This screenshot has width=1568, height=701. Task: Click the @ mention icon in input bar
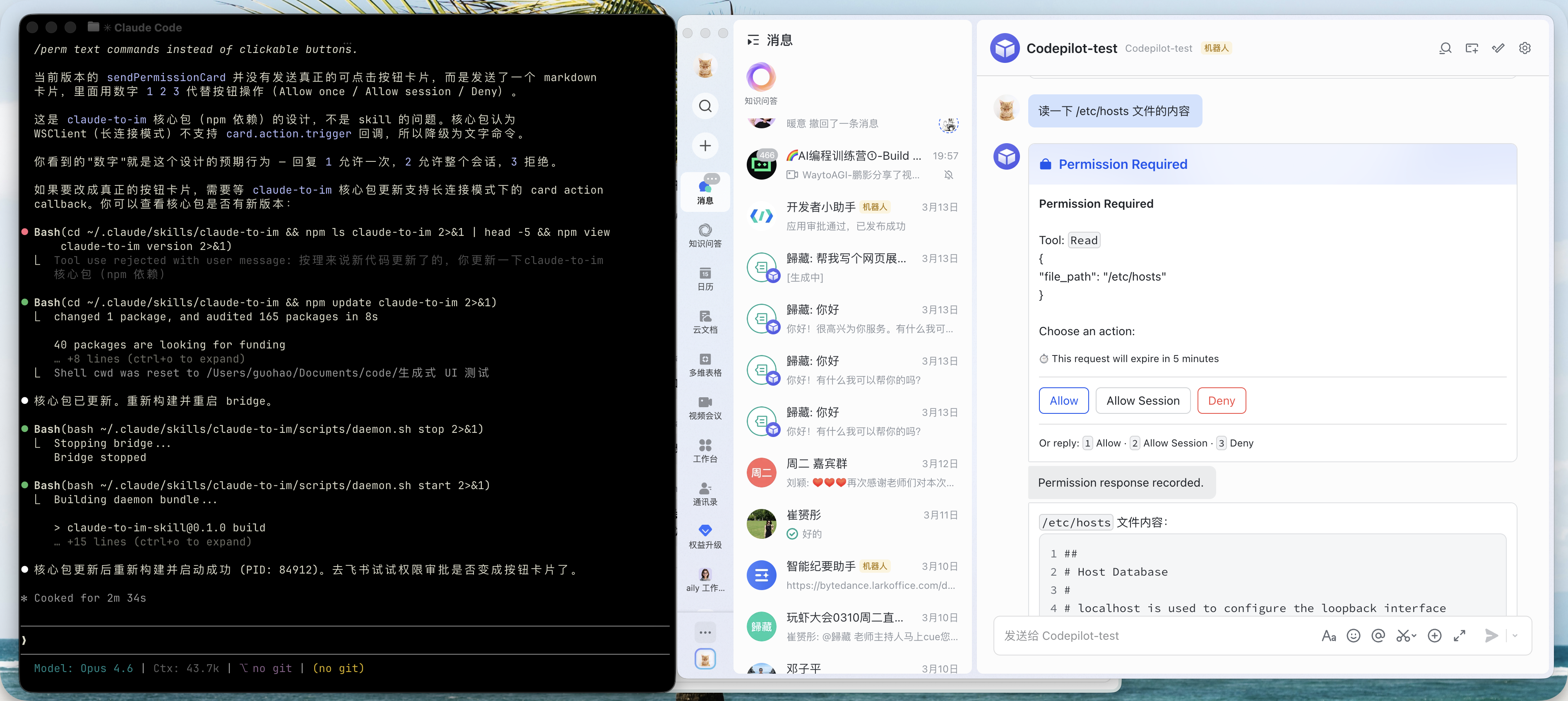tap(1378, 636)
